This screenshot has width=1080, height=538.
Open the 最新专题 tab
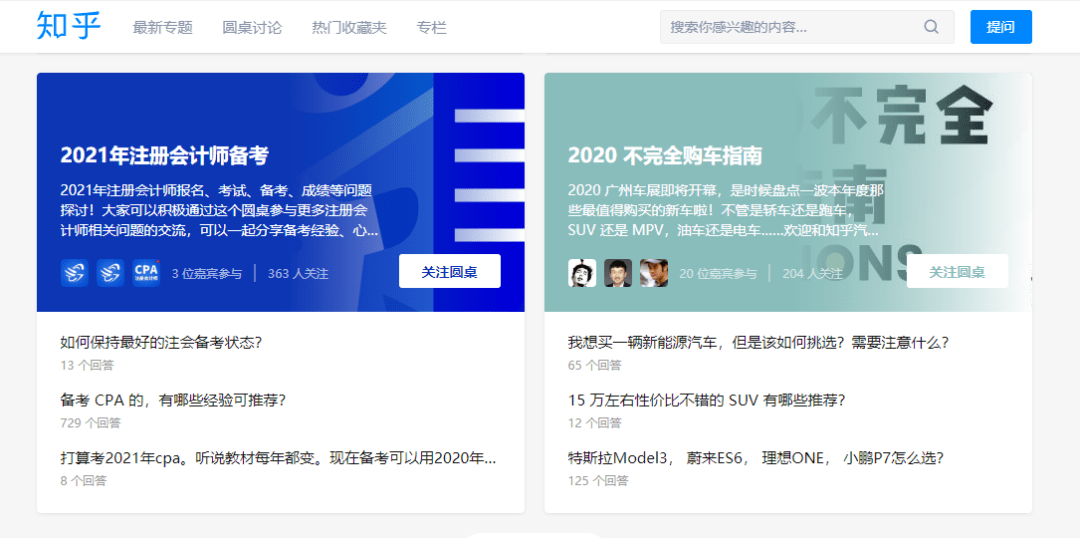[x=163, y=28]
